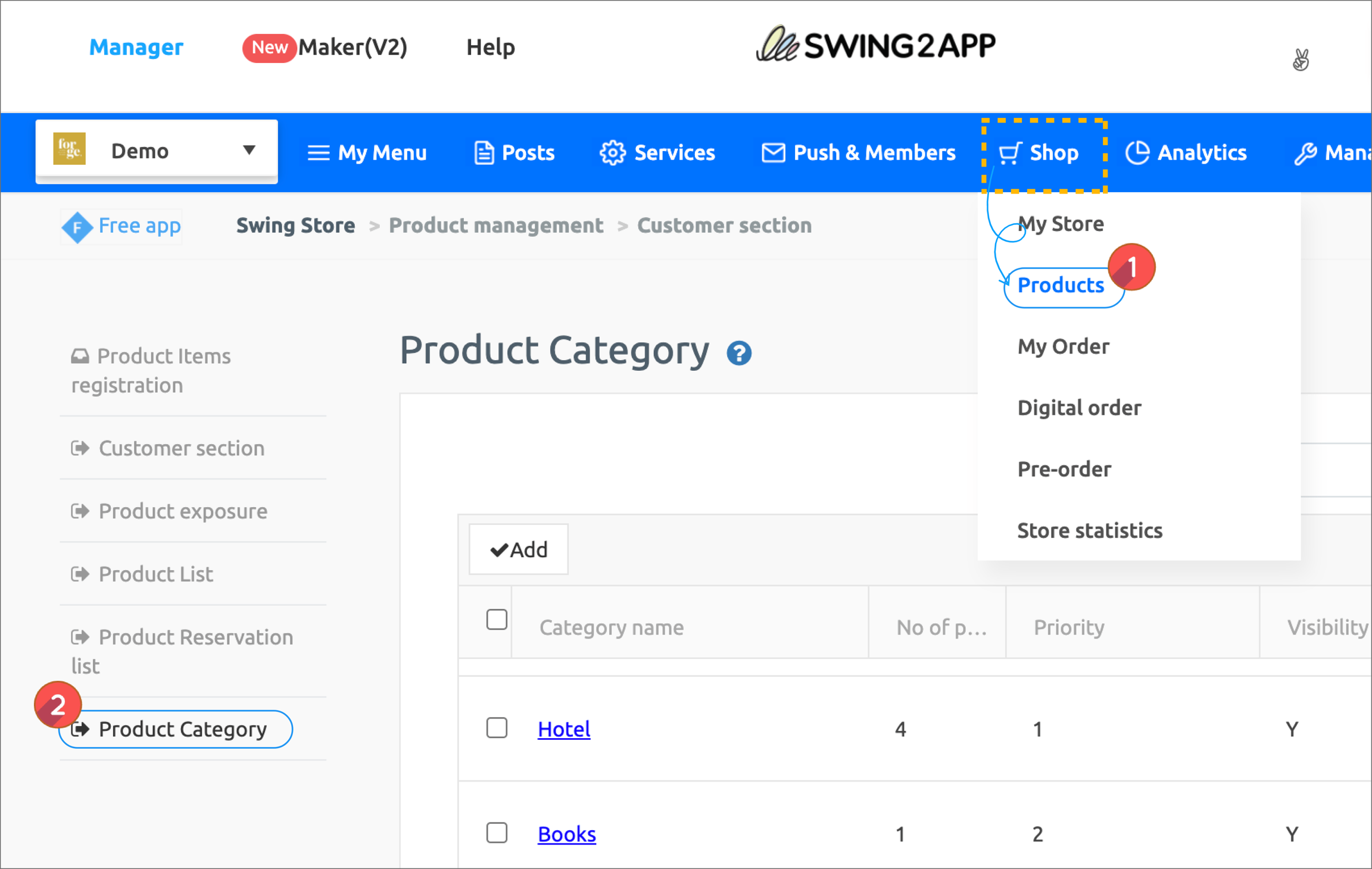The height and width of the screenshot is (869, 1372).
Task: Click the Add category button
Action: point(518,549)
